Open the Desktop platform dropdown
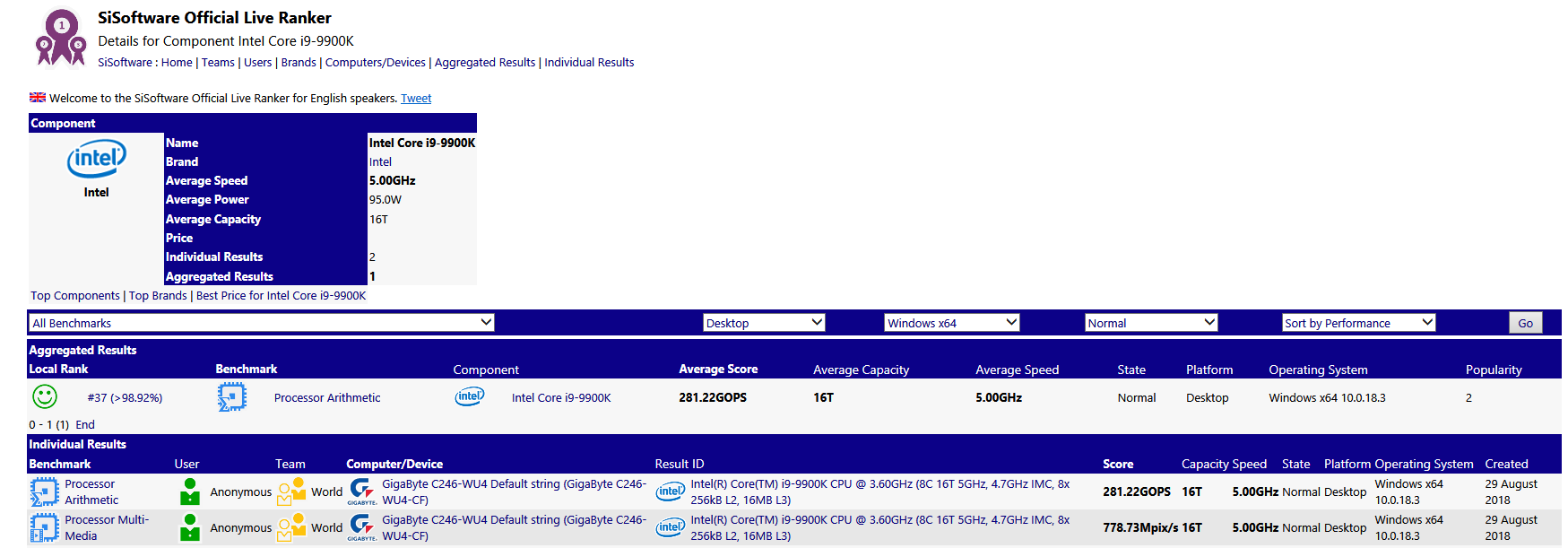The width and height of the screenshot is (1568, 548). (764, 323)
